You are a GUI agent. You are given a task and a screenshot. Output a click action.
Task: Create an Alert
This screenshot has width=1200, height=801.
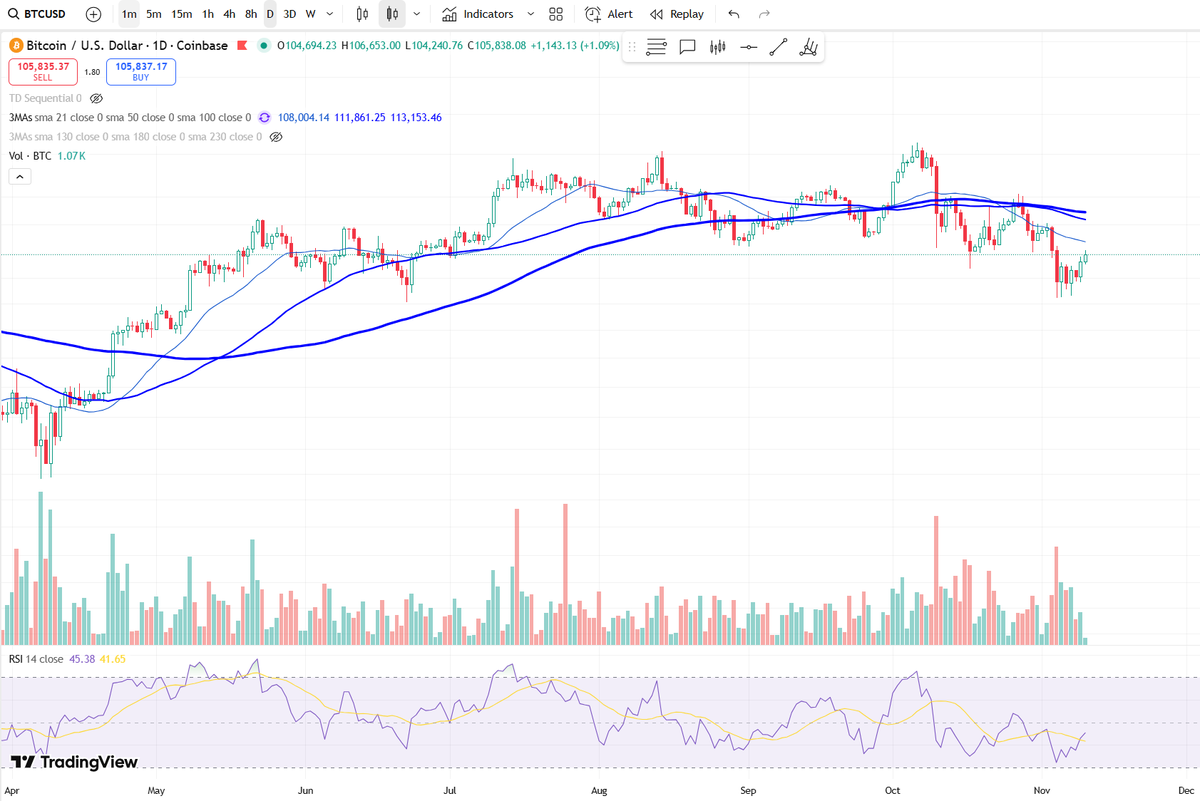[x=609, y=14]
